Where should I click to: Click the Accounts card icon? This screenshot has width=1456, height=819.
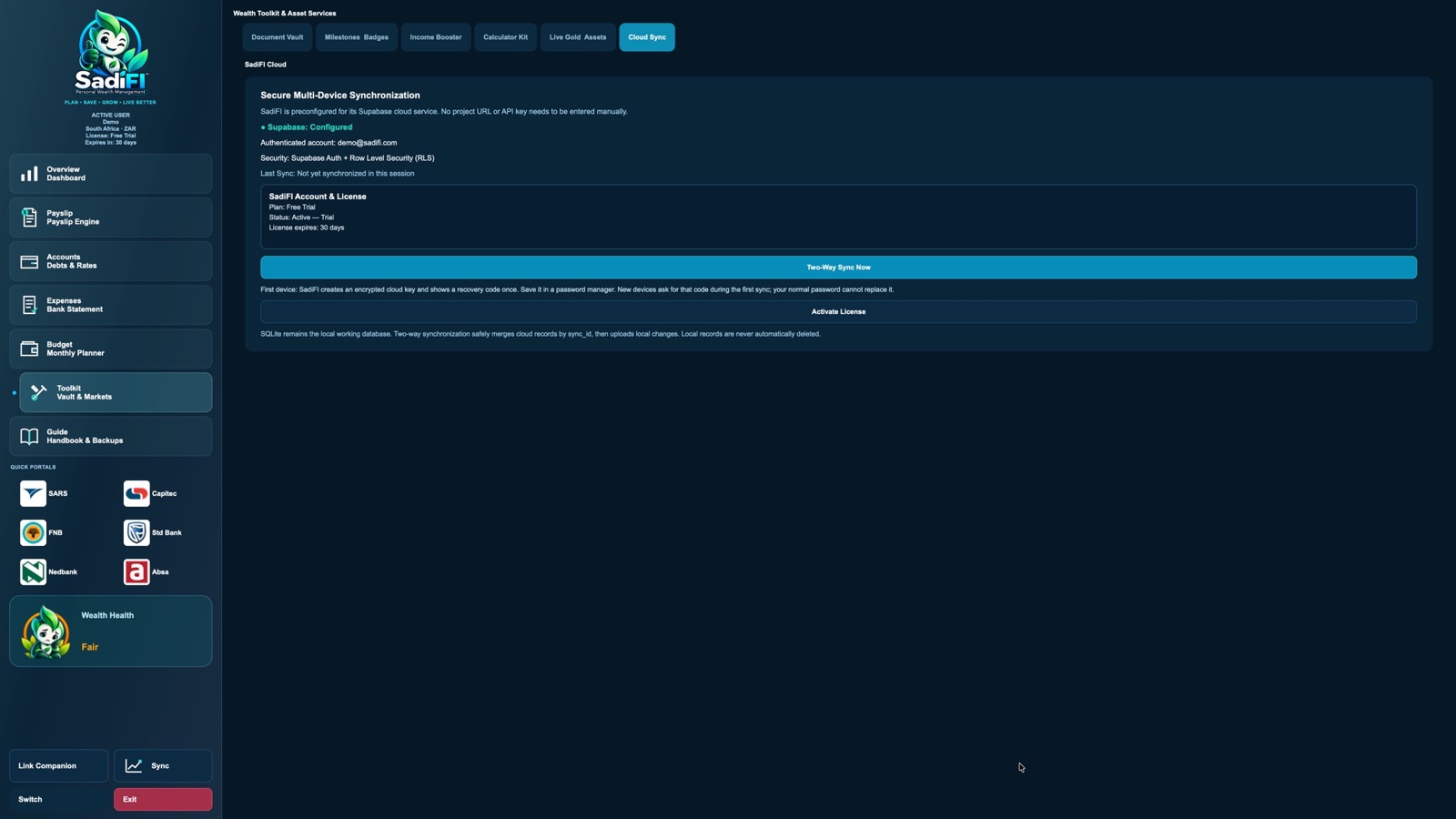(29, 261)
